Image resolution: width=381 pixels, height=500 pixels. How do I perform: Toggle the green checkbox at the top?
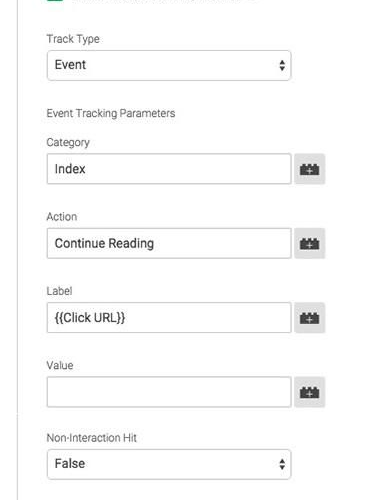point(55,1)
